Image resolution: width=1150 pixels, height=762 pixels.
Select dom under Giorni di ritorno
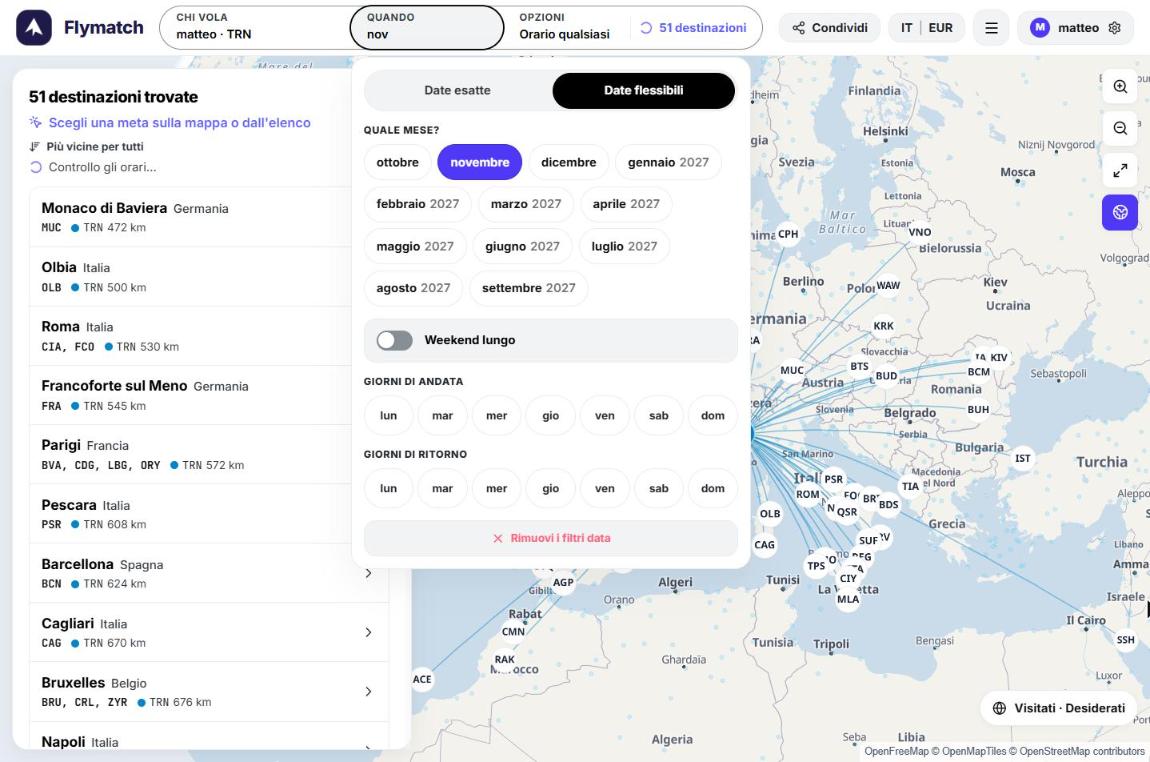point(713,488)
